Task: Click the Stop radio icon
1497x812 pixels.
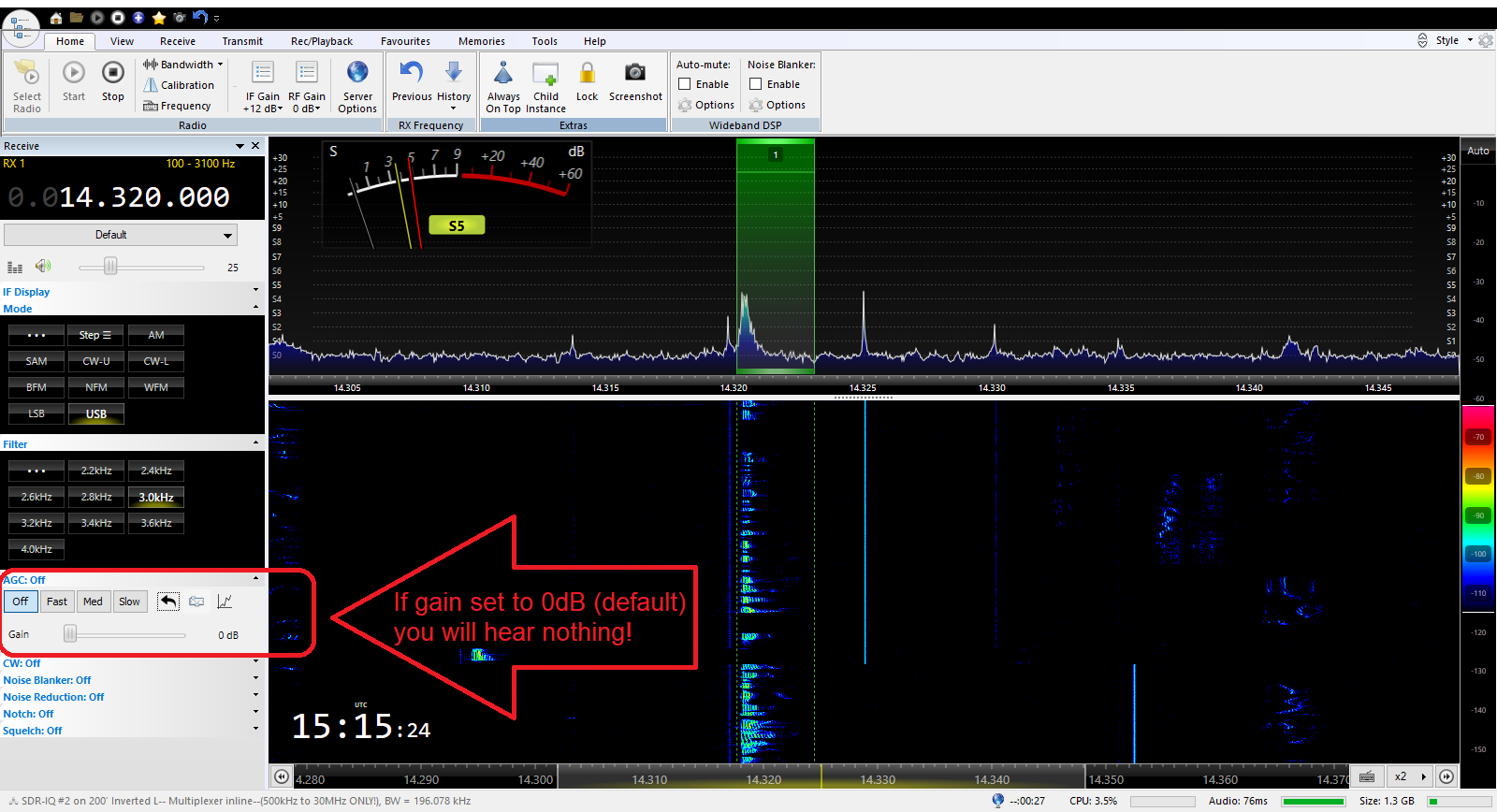Action: tap(112, 74)
